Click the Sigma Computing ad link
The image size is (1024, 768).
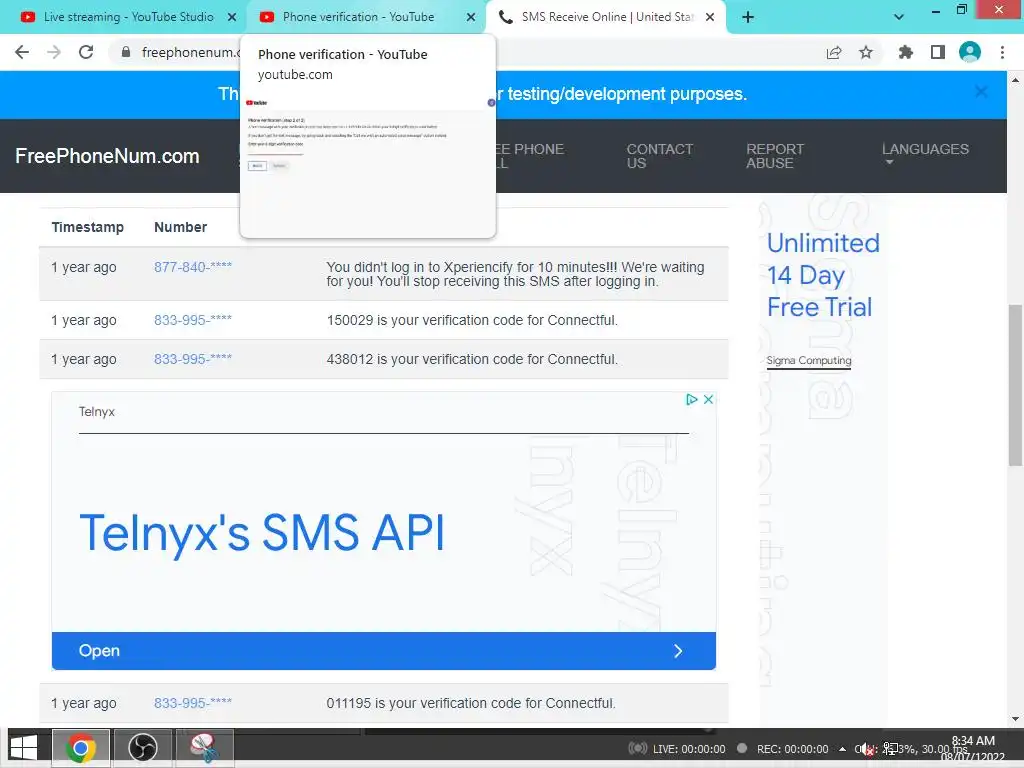[809, 360]
